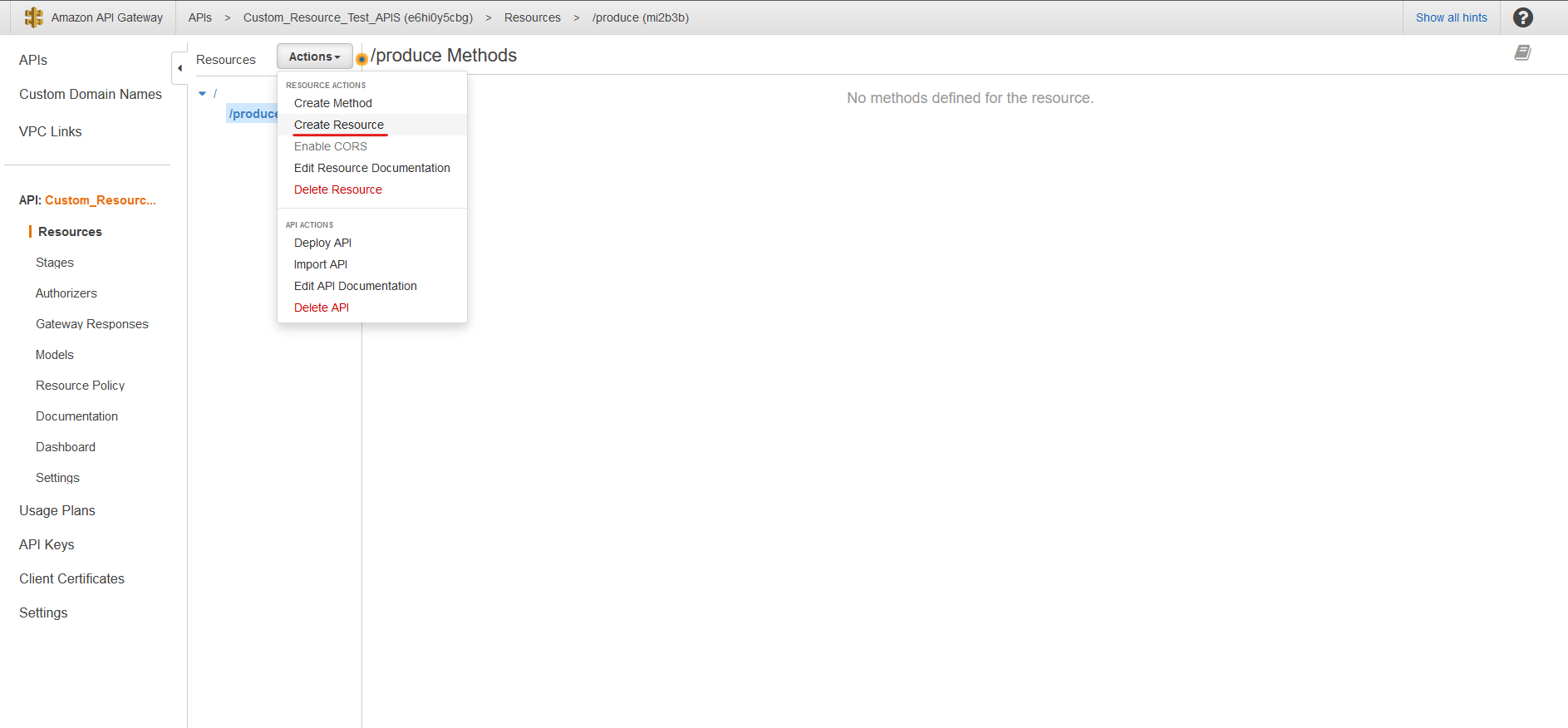1568x728 pixels.
Task: Collapse the root / resource tree arrow
Action: [x=202, y=94]
